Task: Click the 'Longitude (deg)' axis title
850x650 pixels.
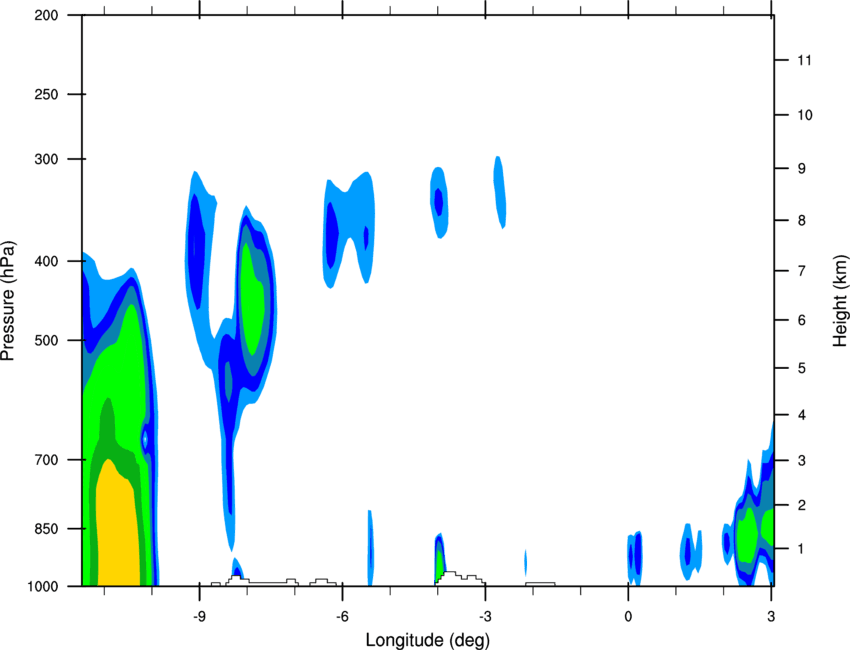Action: click(428, 640)
